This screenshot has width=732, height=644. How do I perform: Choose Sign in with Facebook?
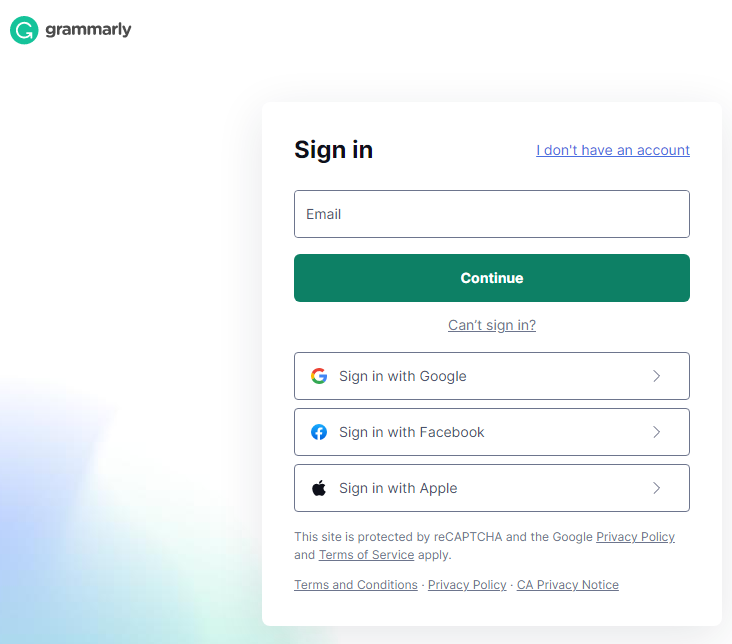pyautogui.click(x=492, y=432)
